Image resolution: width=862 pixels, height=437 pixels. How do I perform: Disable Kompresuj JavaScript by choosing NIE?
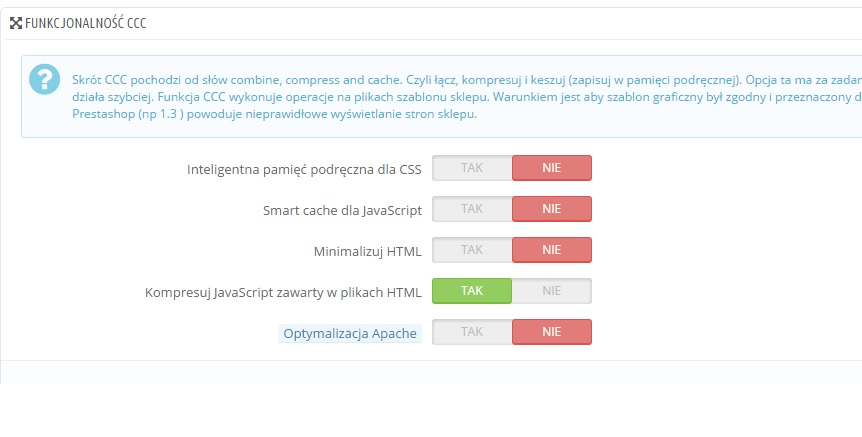[552, 291]
